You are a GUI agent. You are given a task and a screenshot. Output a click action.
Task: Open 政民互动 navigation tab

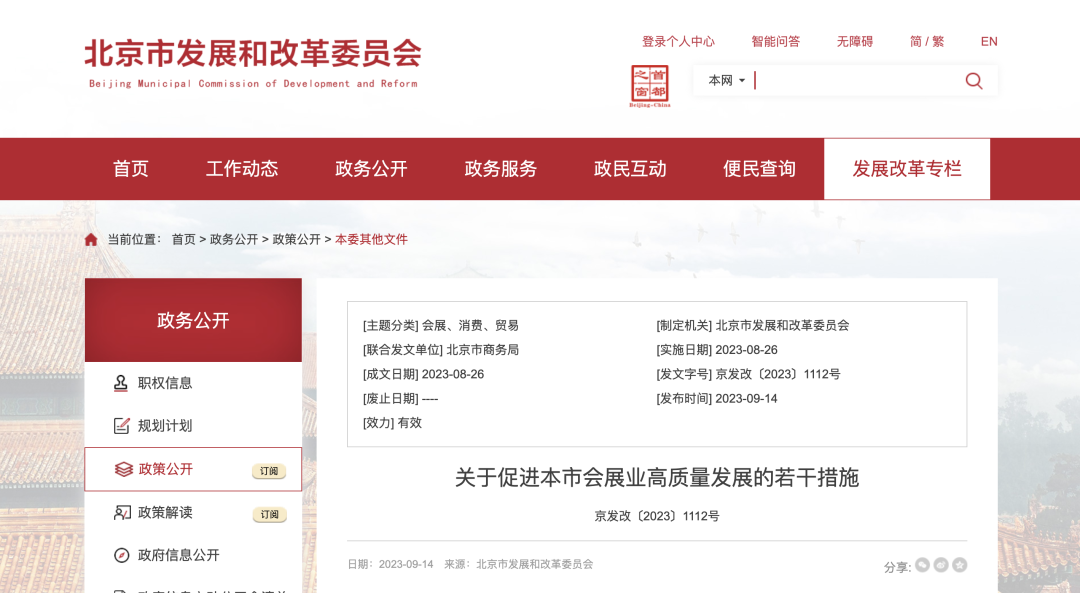[630, 169]
